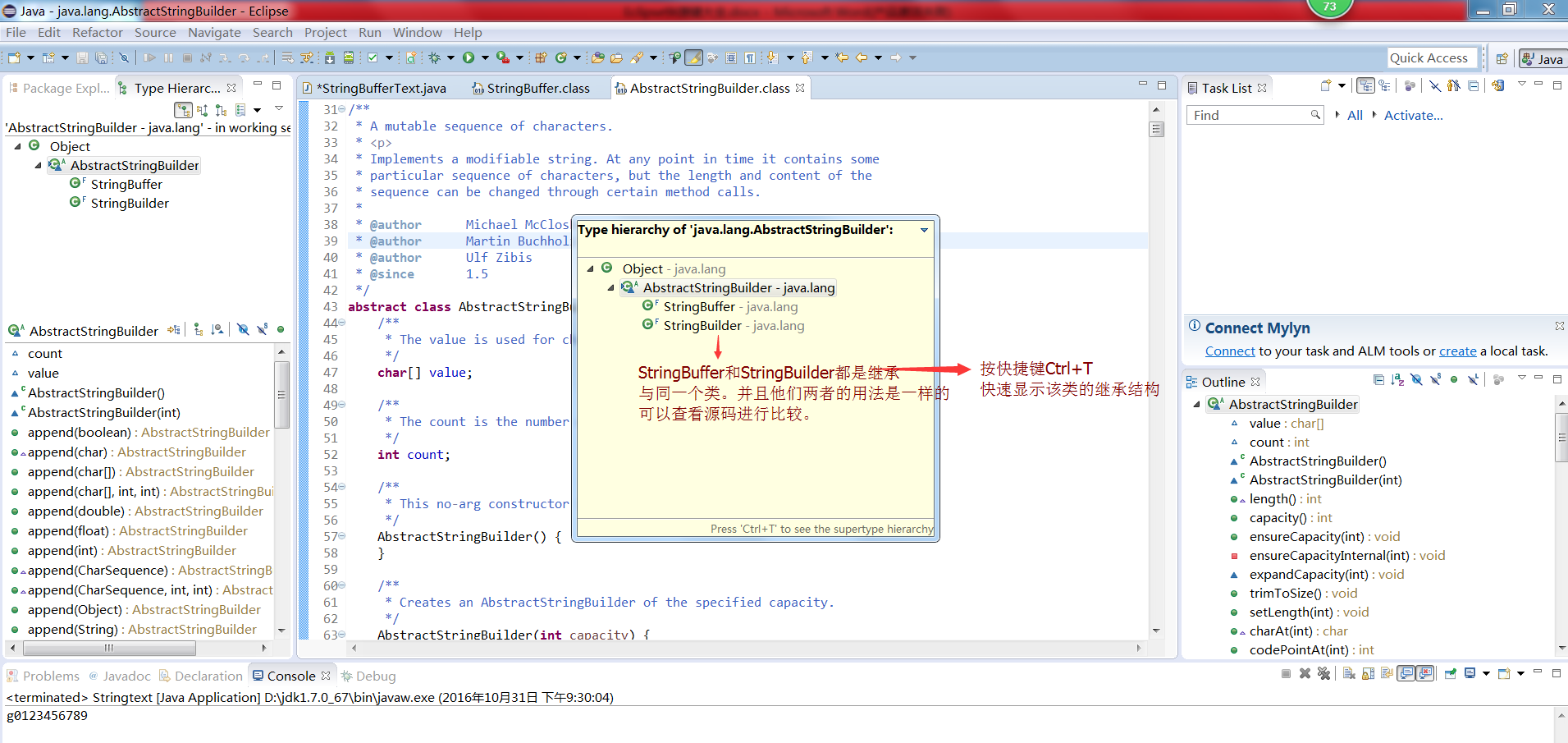This screenshot has width=1568, height=743.
Task: Click the Remove All Terminated Launches icon
Action: pyautogui.click(x=1323, y=674)
